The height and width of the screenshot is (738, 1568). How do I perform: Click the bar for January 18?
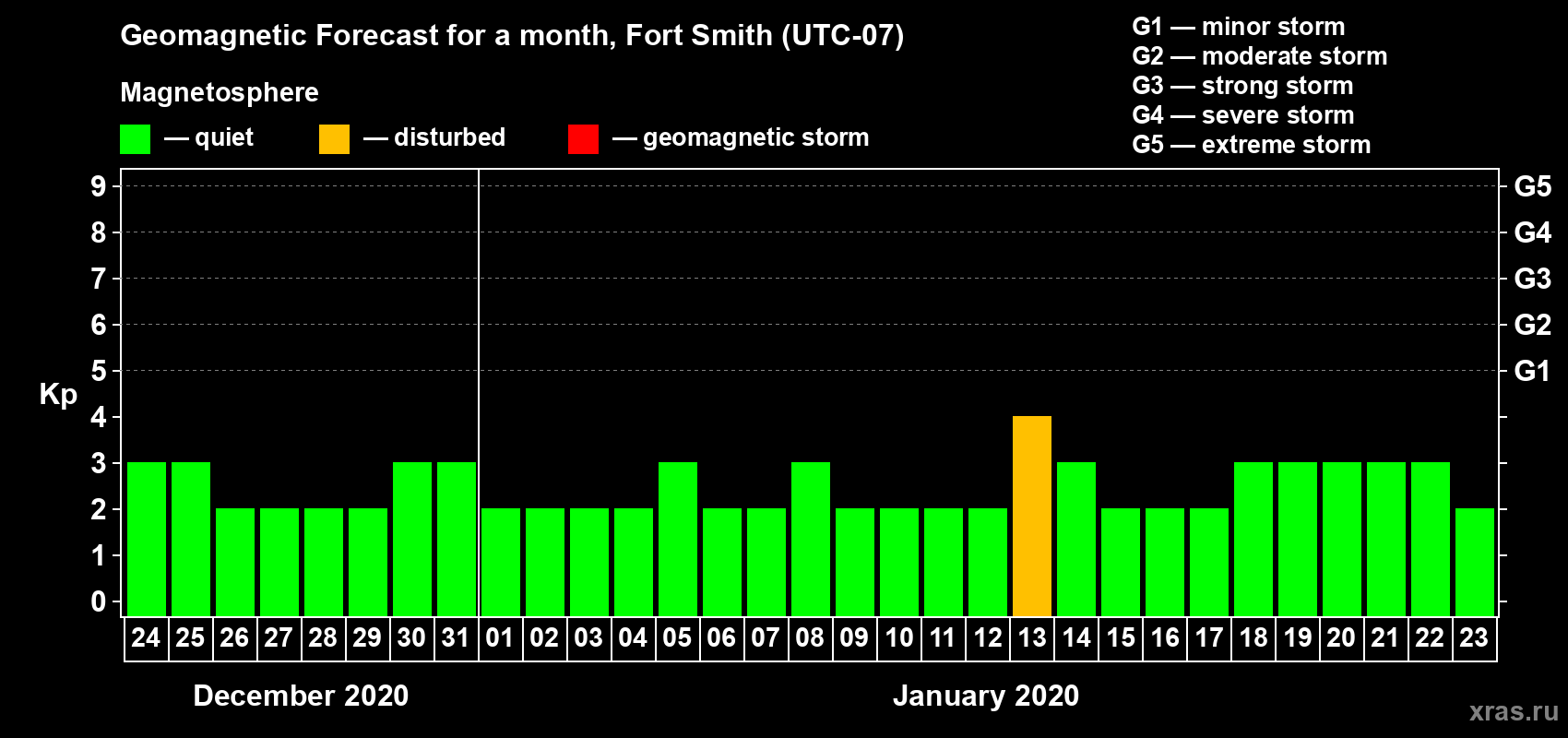(x=1253, y=539)
